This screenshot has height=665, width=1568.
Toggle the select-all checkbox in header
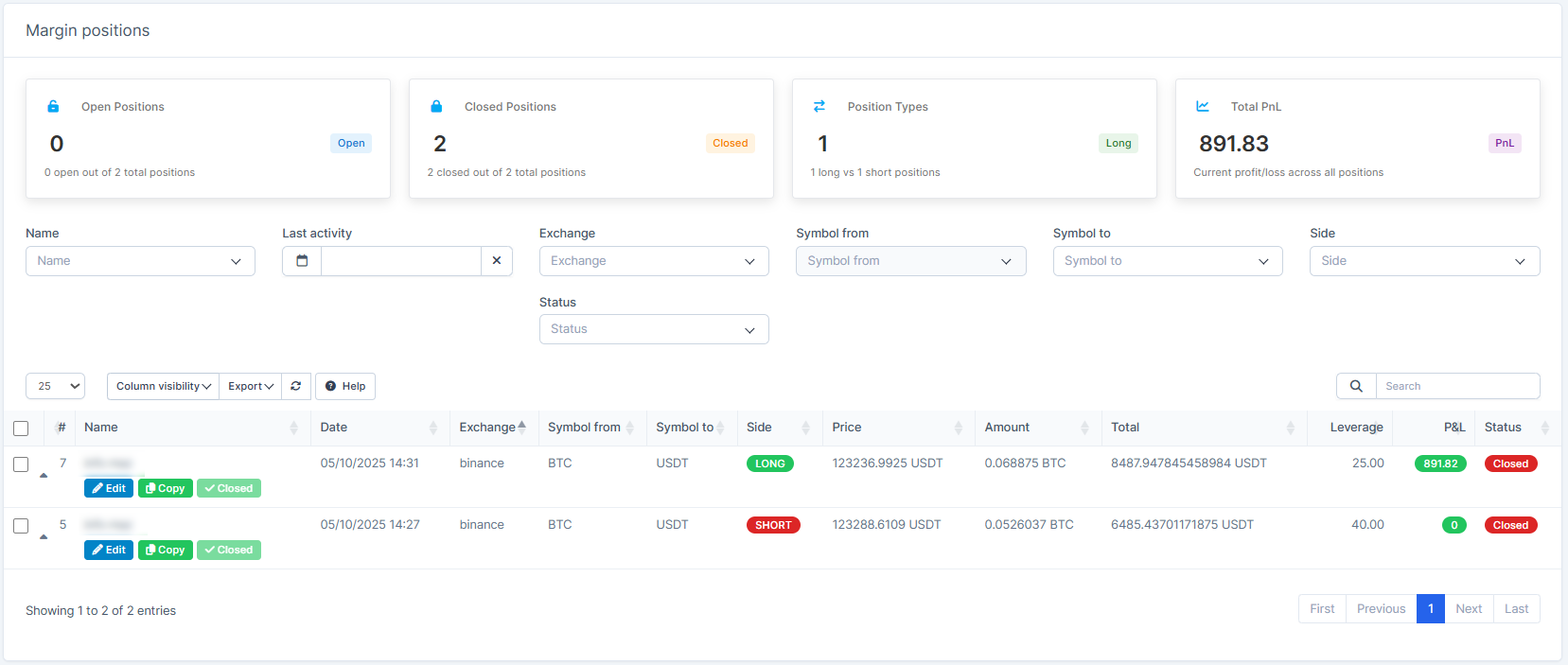21,429
